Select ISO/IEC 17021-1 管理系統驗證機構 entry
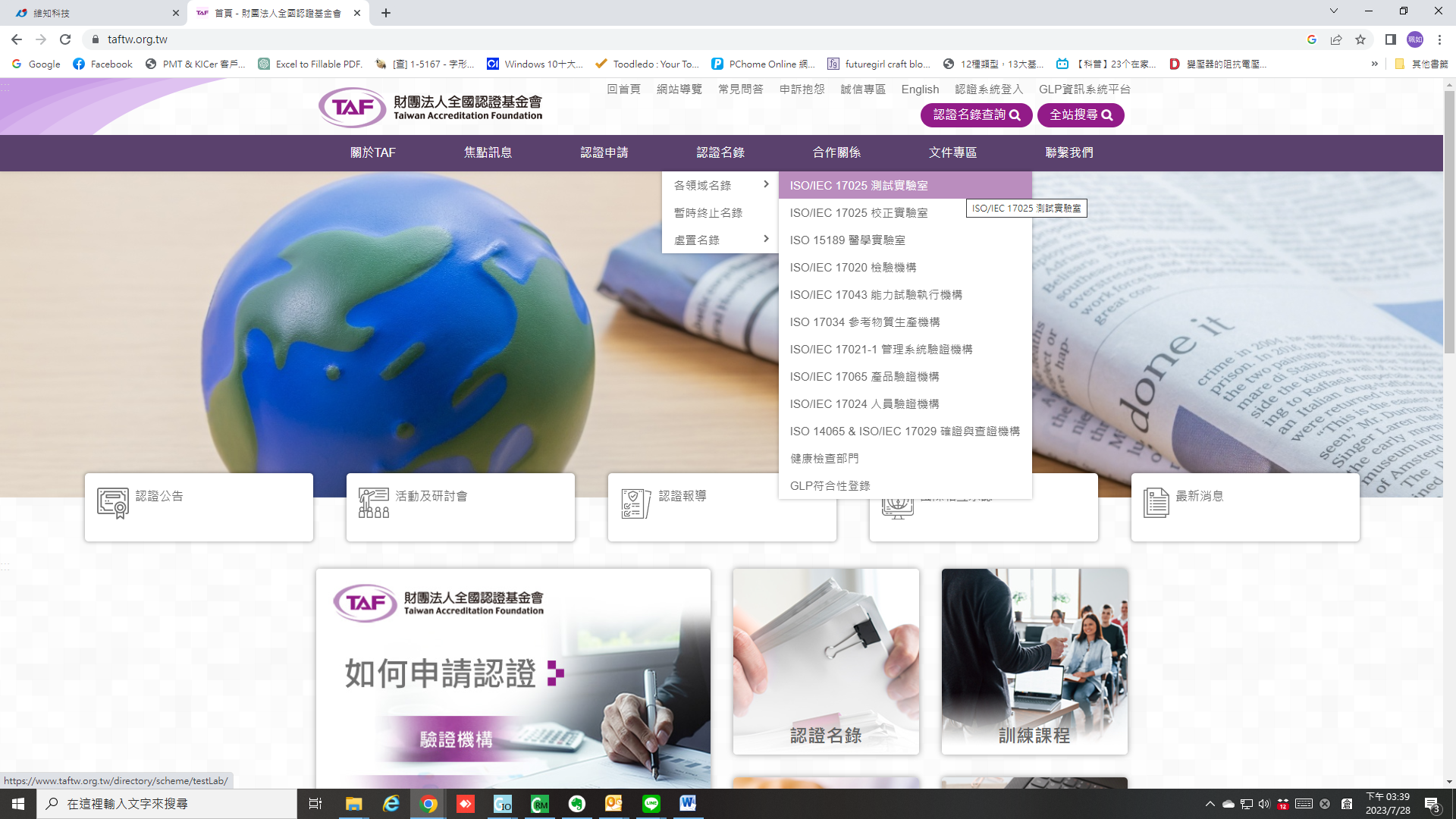 (905, 349)
